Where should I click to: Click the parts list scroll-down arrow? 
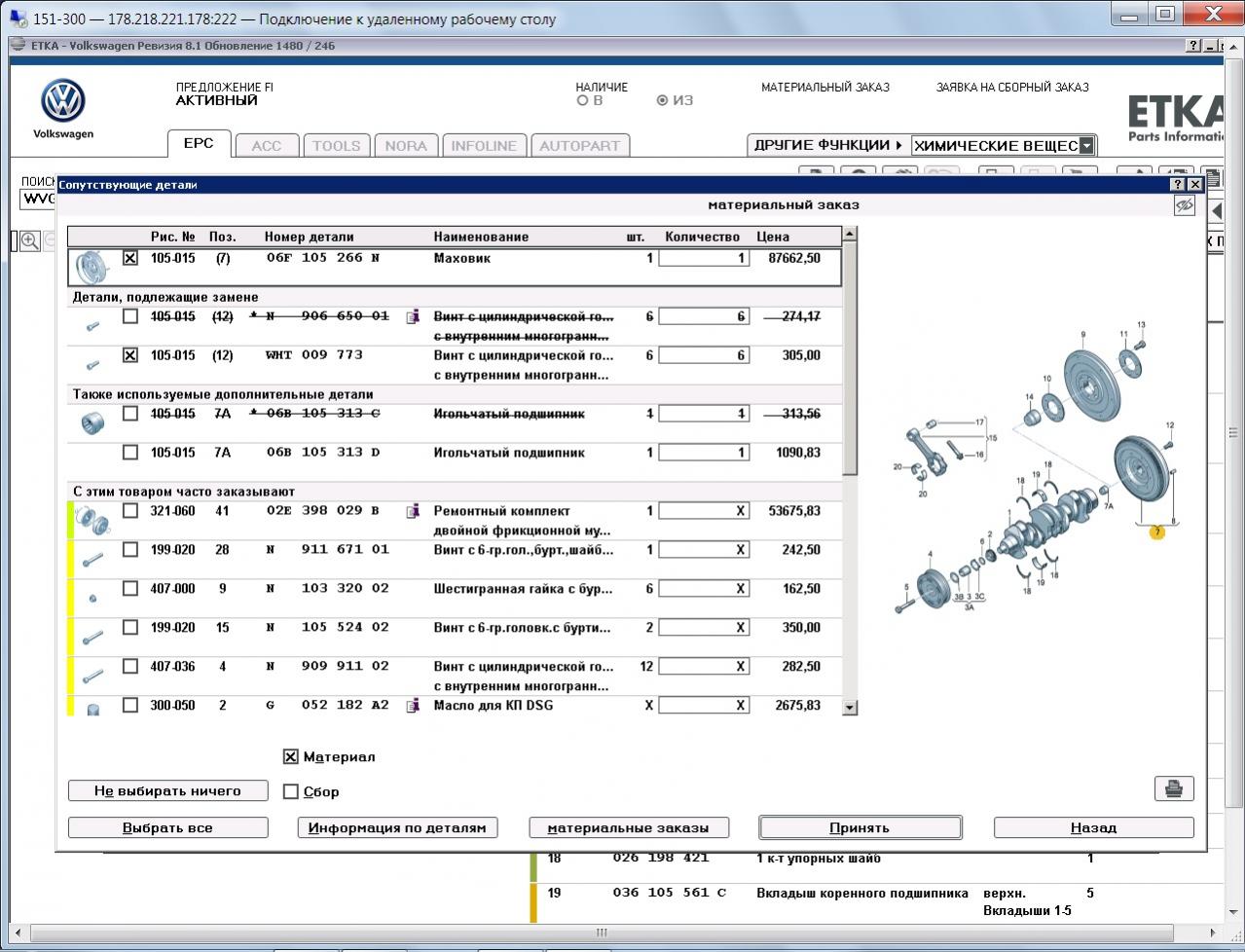pos(850,708)
